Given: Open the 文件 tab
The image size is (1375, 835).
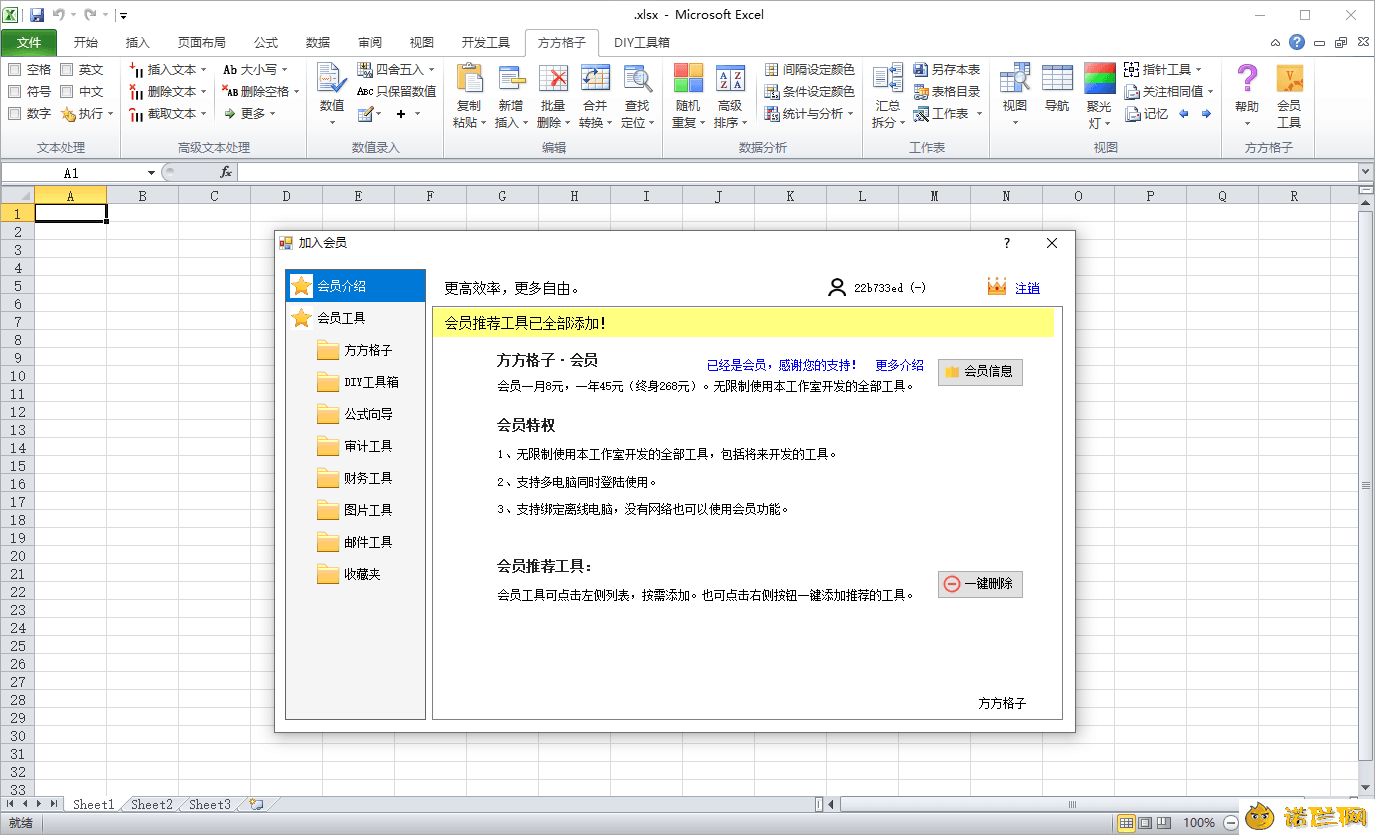Looking at the screenshot, I should [29, 43].
